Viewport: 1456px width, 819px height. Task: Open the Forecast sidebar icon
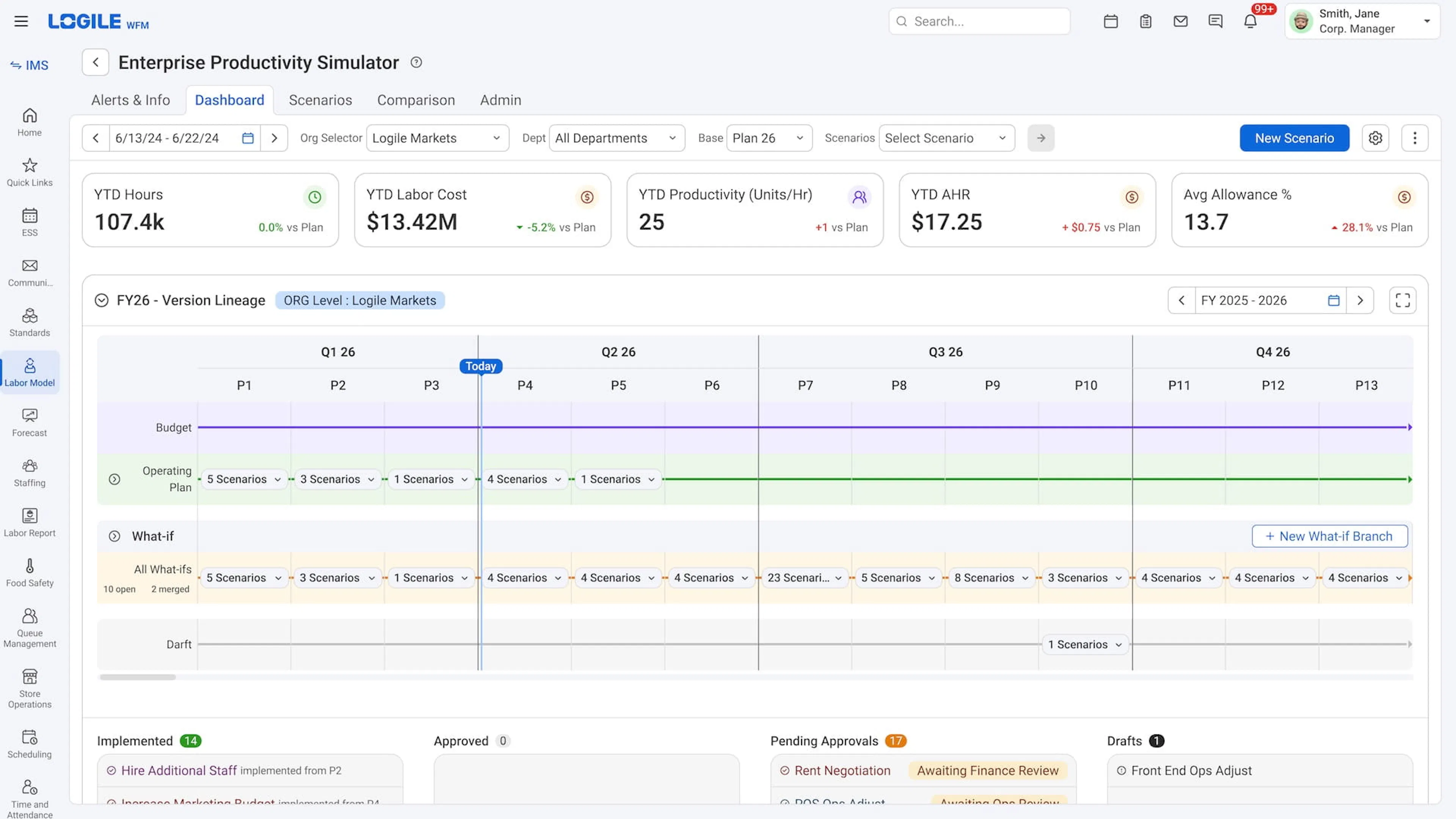pos(30,423)
